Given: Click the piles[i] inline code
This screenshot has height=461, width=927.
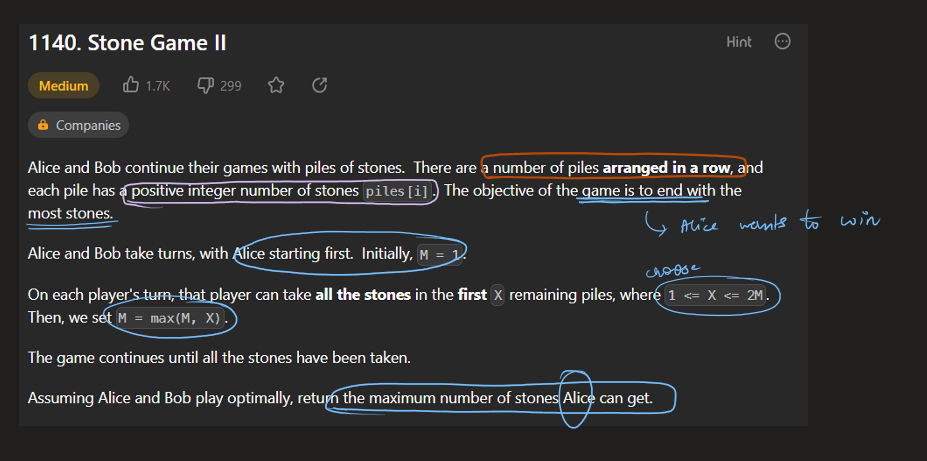Looking at the screenshot, I should pos(400,191).
